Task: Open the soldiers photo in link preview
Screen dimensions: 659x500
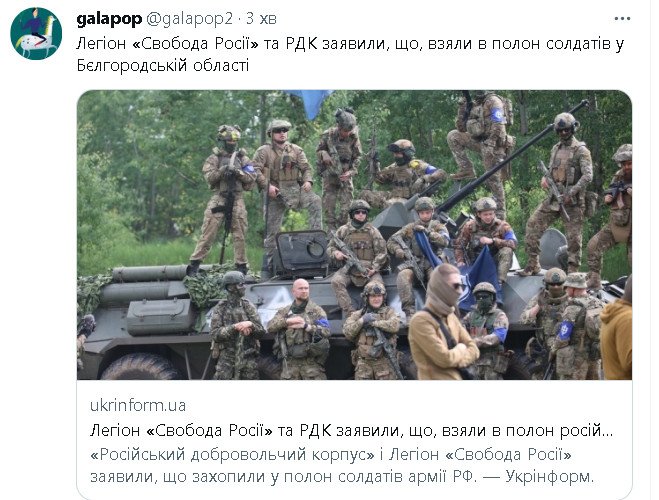Action: tap(354, 235)
